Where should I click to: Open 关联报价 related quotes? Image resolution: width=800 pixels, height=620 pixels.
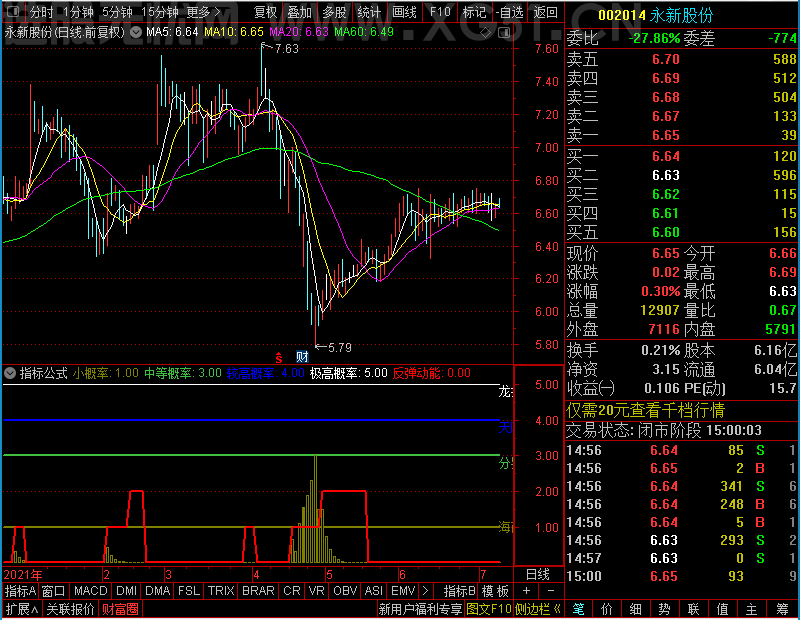(70, 609)
